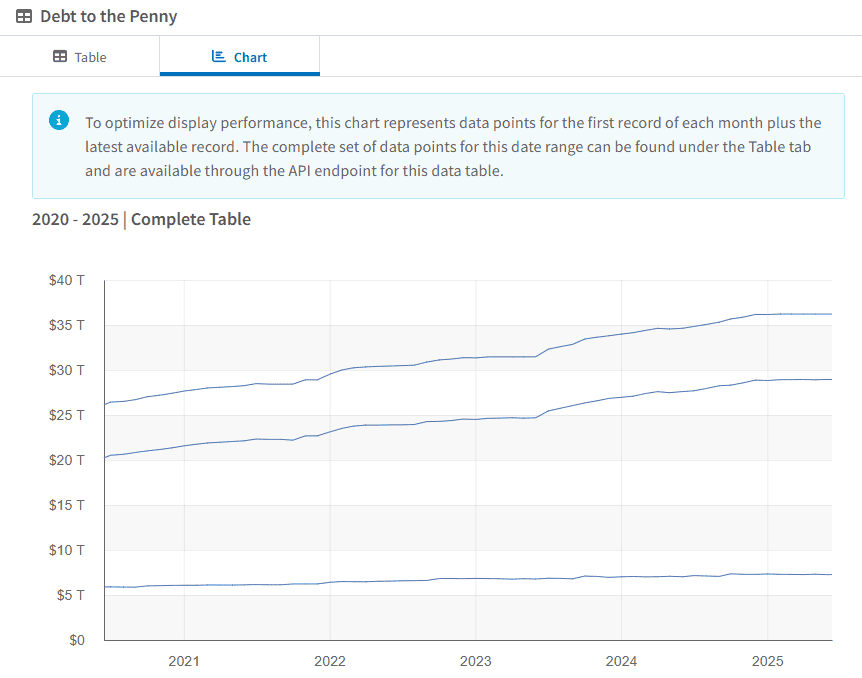Click the $30 T y-axis label
The image size is (862, 678).
click(67, 370)
